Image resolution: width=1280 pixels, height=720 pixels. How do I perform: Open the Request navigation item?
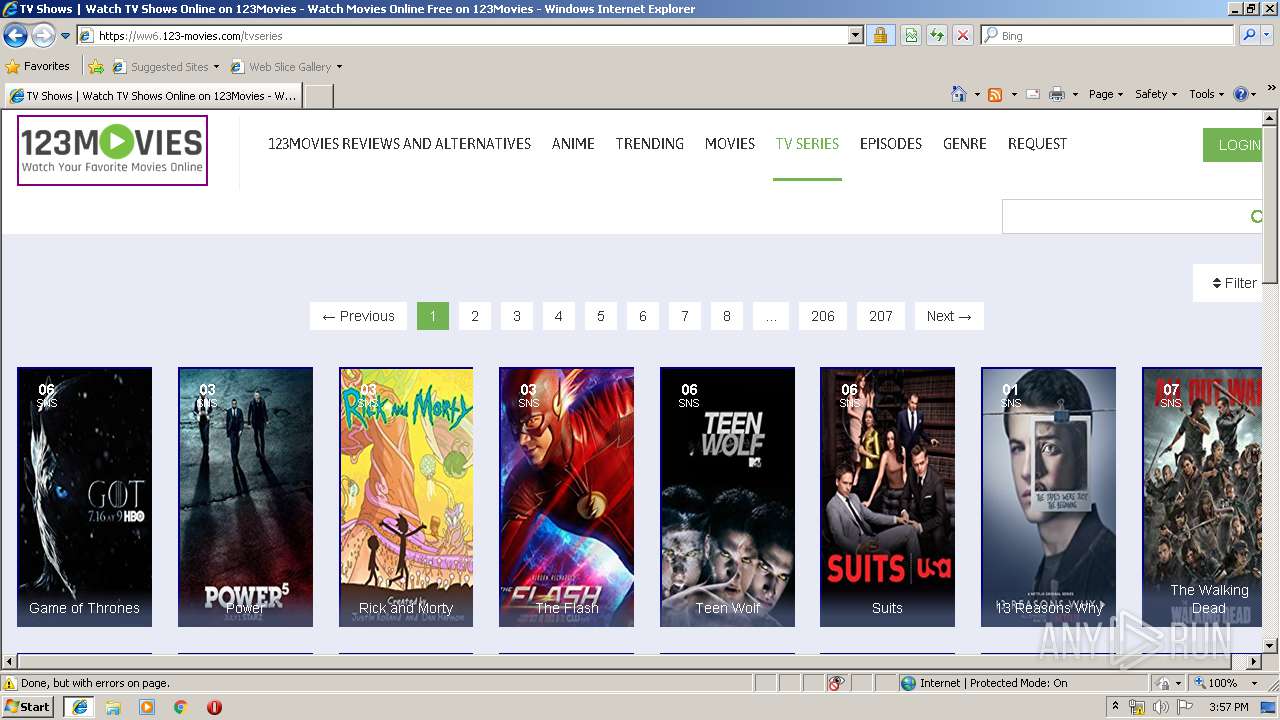1037,144
